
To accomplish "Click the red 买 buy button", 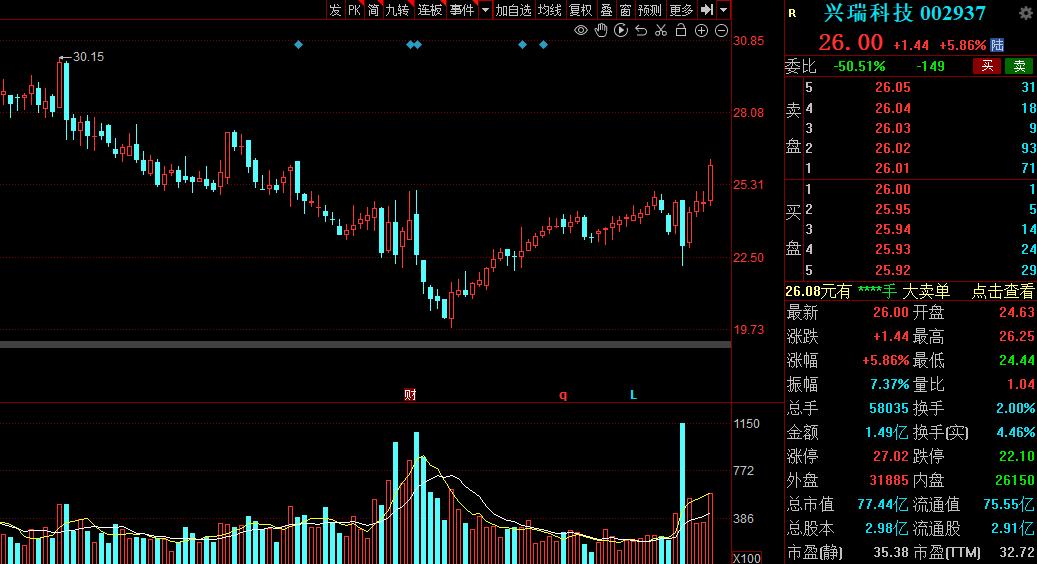I will tap(987, 65).
